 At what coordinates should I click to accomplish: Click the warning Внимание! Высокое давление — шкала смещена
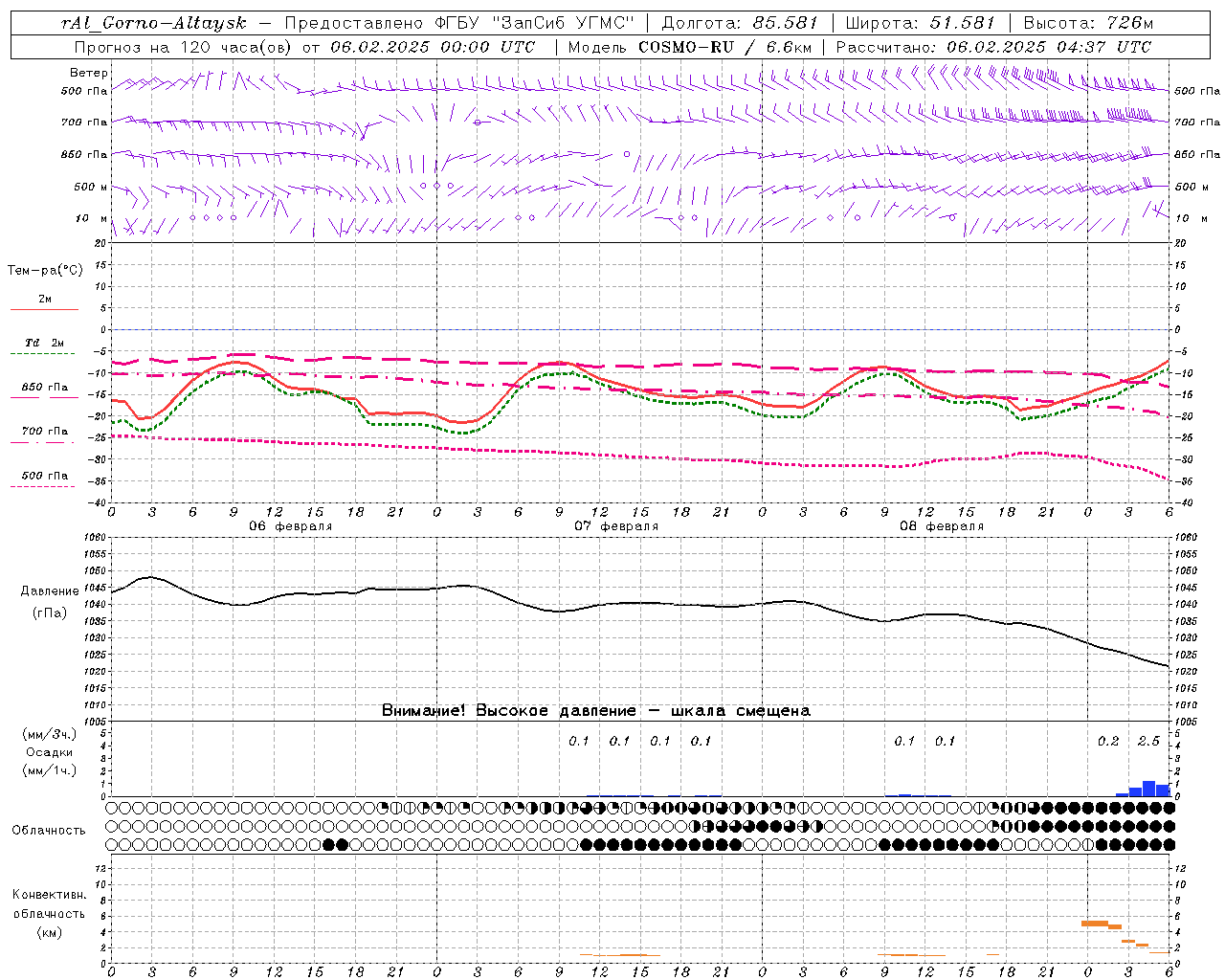tap(596, 711)
